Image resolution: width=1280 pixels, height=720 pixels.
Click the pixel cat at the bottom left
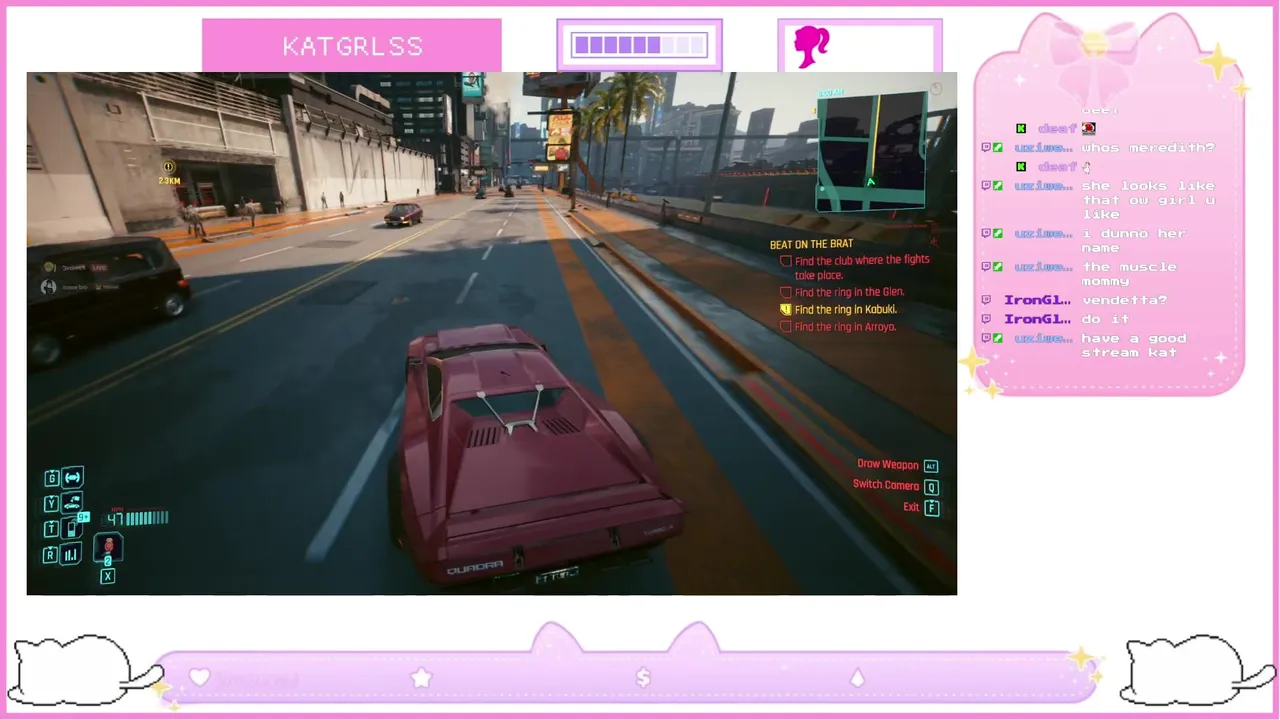85,669
